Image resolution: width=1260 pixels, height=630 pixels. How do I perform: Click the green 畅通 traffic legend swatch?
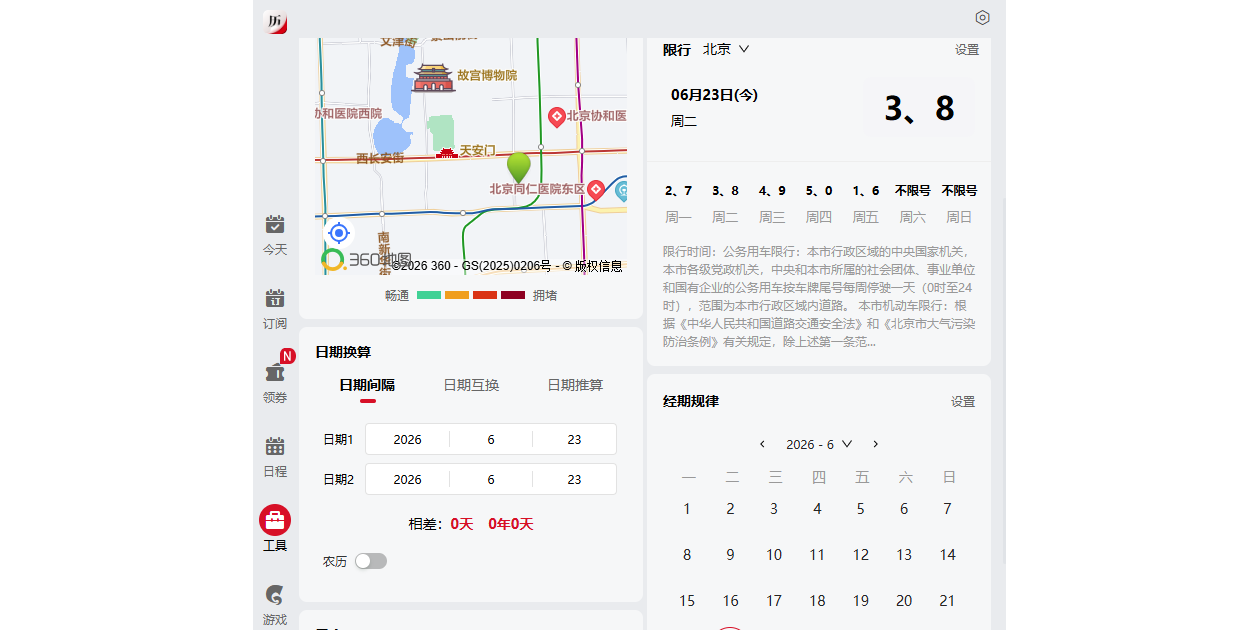(429, 295)
